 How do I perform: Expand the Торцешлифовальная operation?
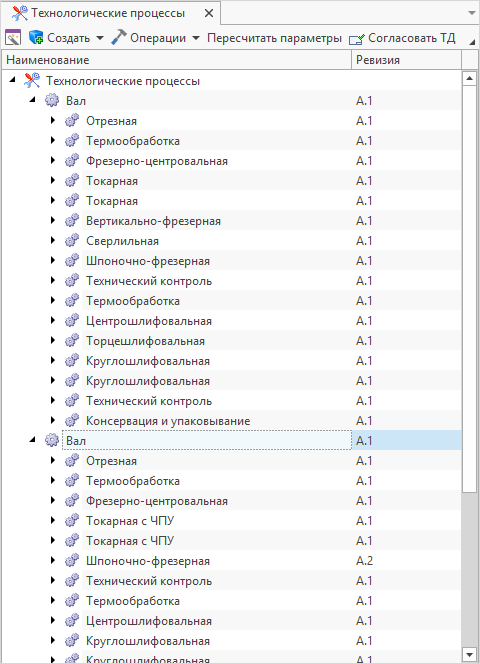[x=53, y=340]
